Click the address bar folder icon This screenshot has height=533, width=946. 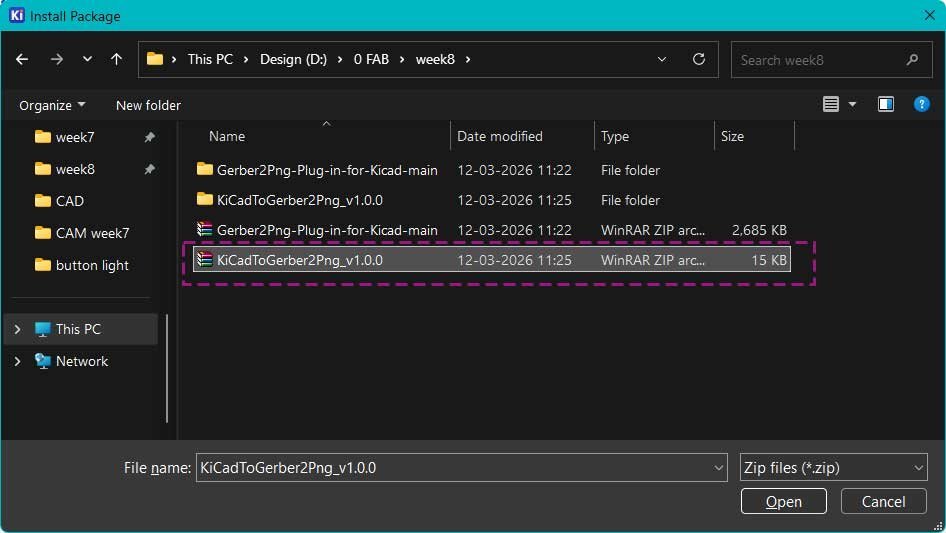[155, 59]
